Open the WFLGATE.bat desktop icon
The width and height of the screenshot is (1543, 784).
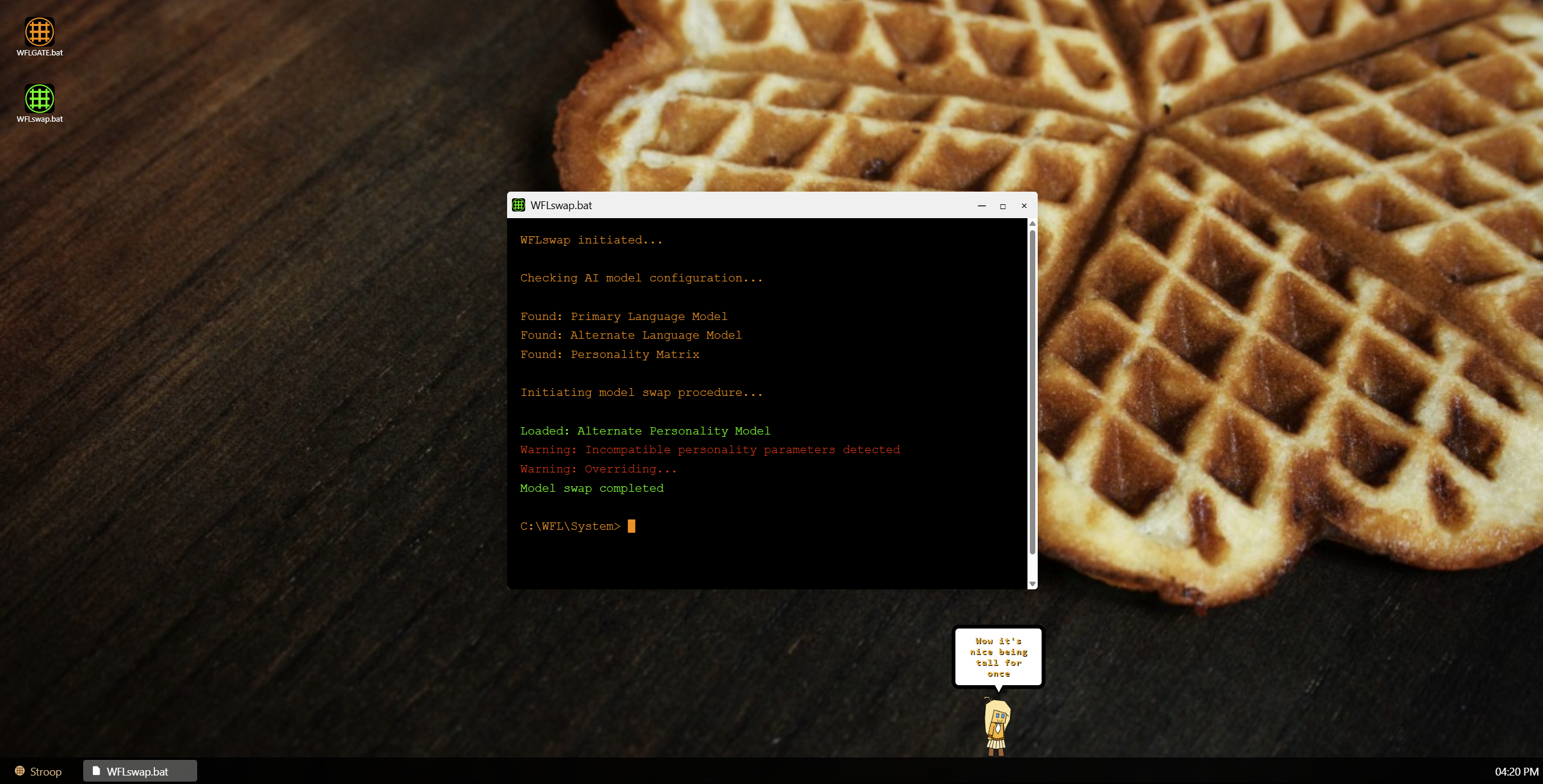click(x=39, y=32)
